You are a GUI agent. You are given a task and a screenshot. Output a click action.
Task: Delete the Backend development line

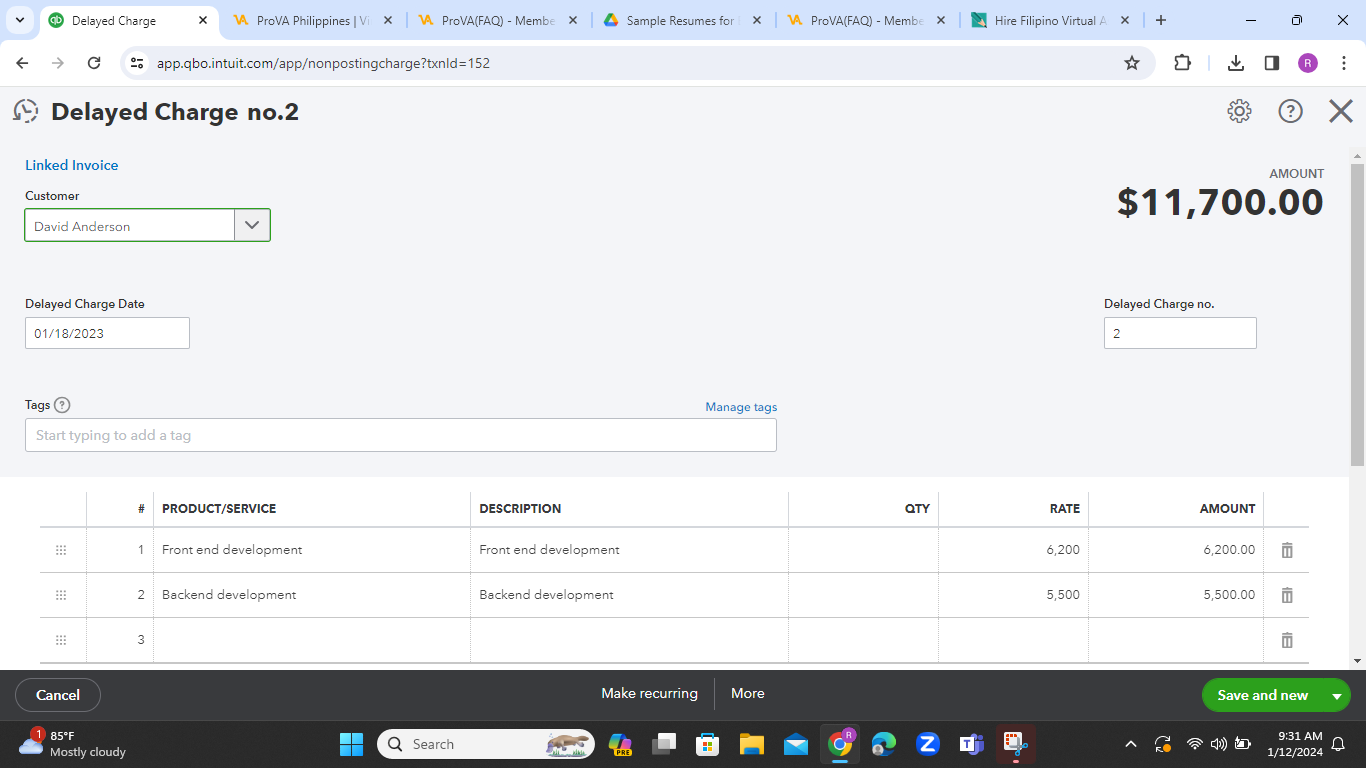click(1287, 595)
